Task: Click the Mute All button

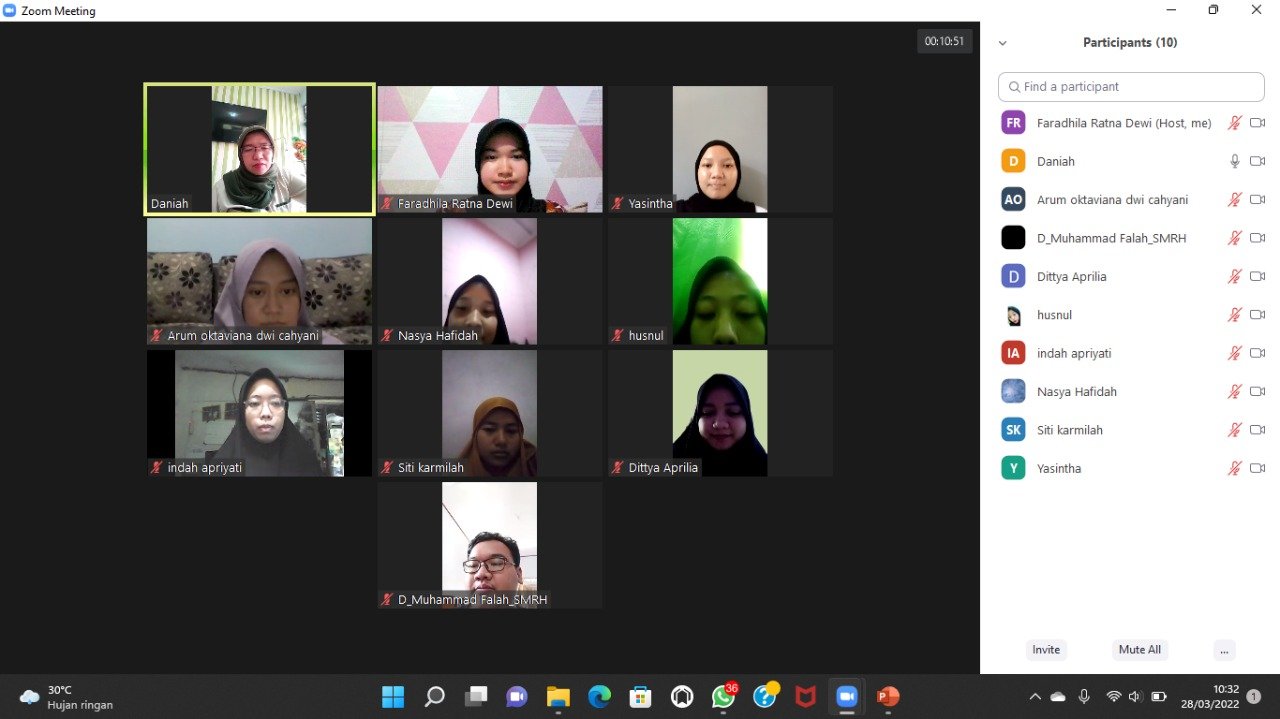Action: point(1140,650)
